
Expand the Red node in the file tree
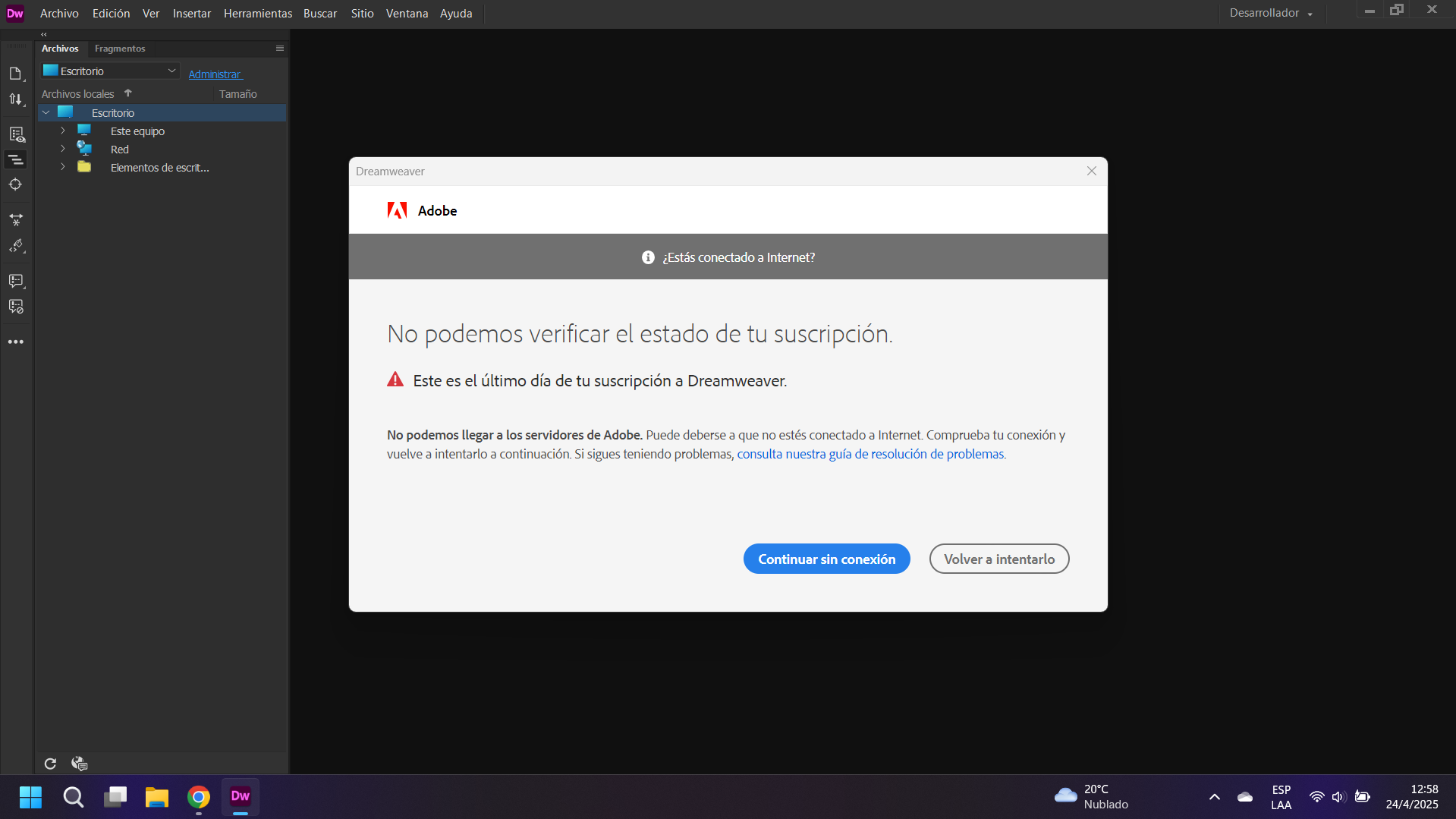point(62,149)
